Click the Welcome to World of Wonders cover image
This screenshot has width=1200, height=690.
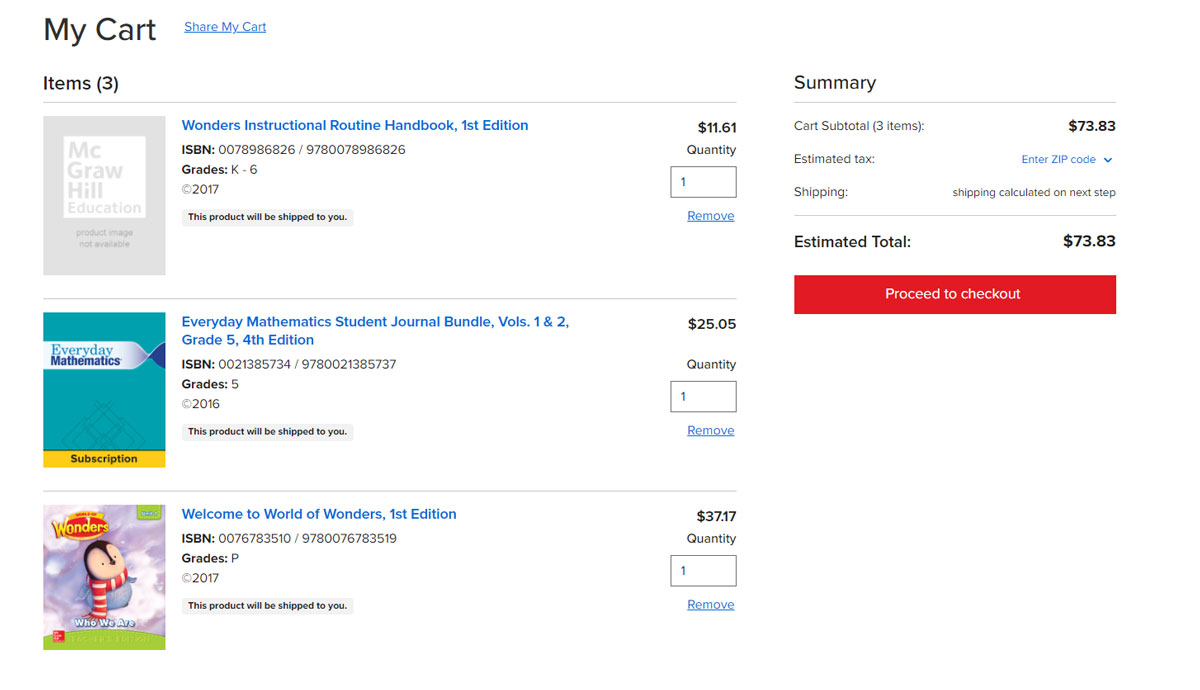click(x=104, y=576)
